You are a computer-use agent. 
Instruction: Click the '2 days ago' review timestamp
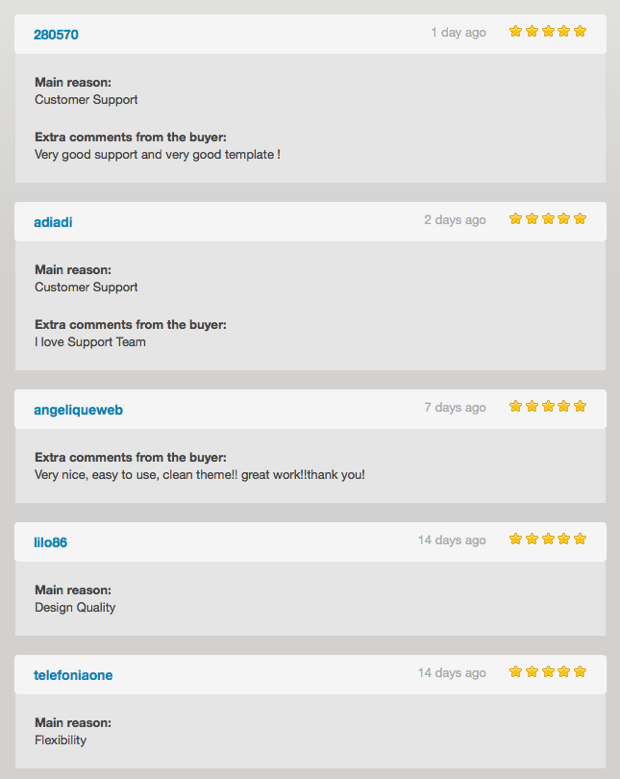[455, 220]
